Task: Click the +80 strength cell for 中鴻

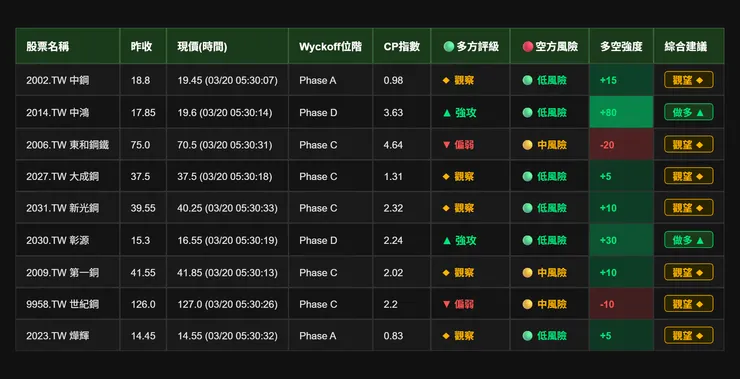Action: coord(622,112)
